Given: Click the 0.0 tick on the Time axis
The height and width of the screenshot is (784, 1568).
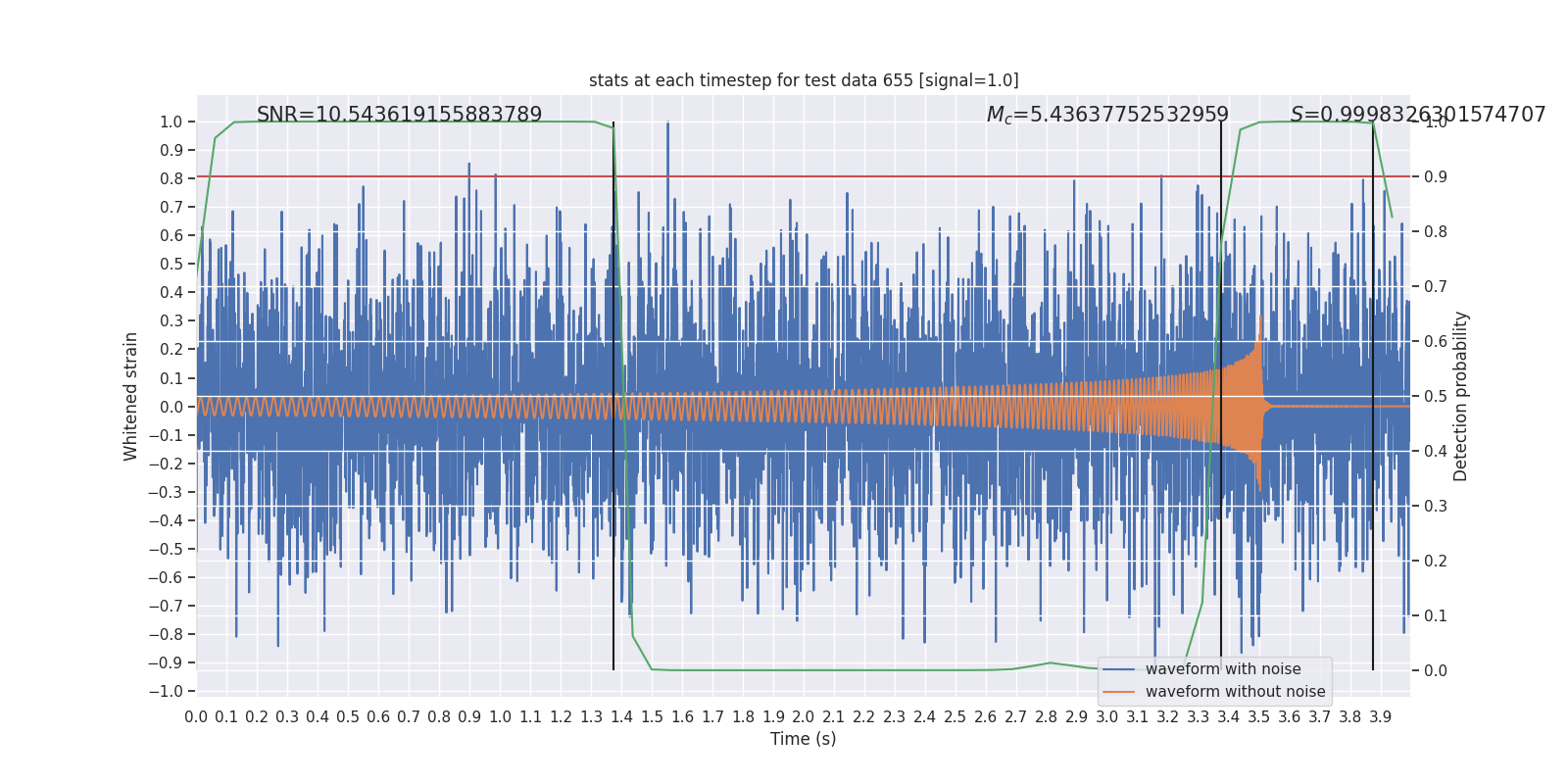Looking at the screenshot, I should pos(196,717).
